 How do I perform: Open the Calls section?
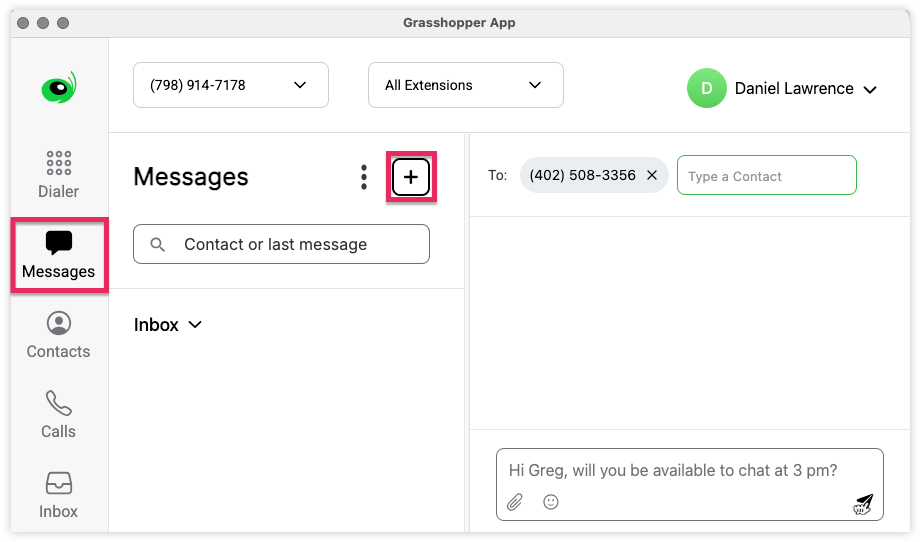59,415
